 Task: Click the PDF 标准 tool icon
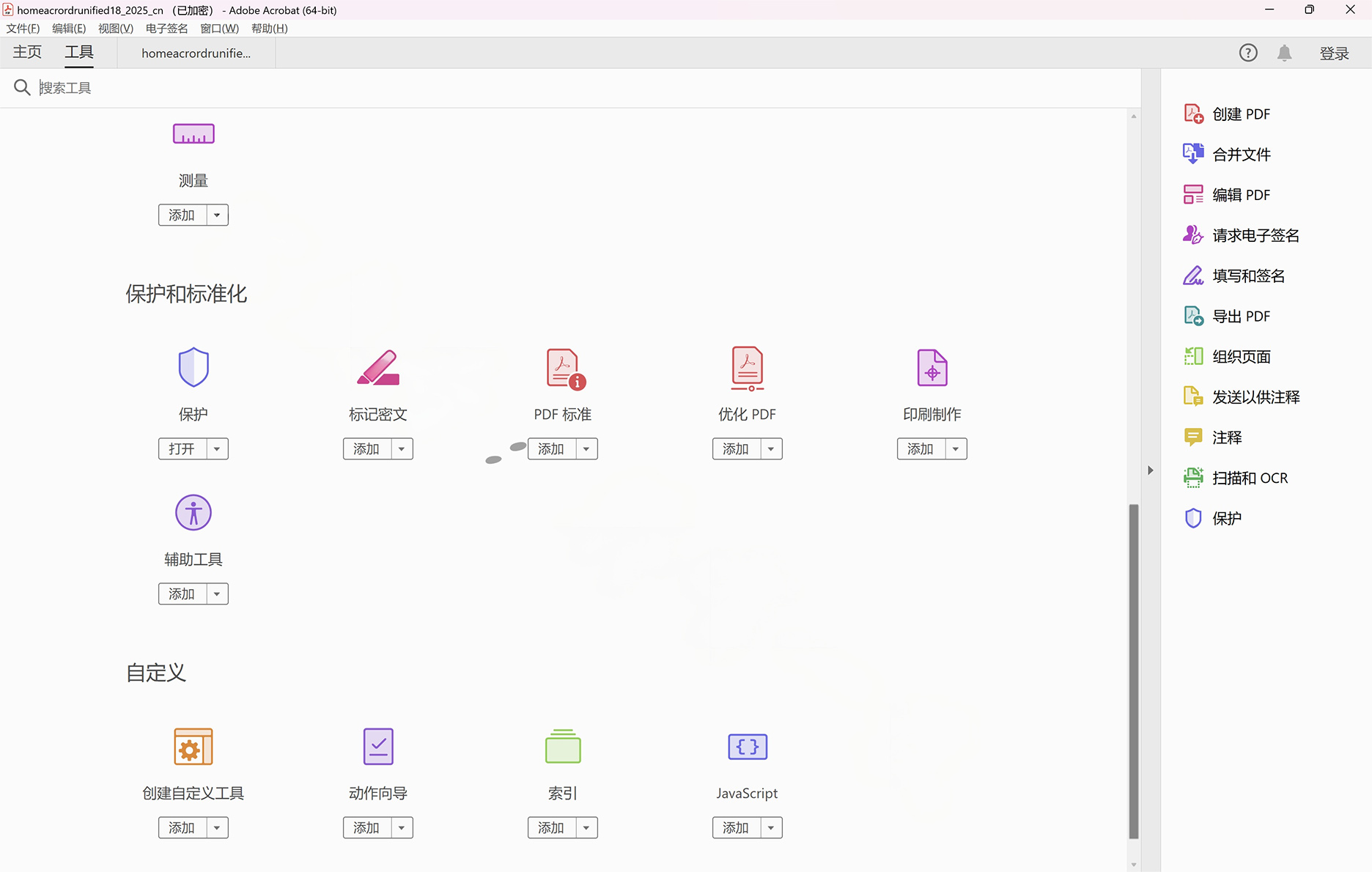pos(565,369)
